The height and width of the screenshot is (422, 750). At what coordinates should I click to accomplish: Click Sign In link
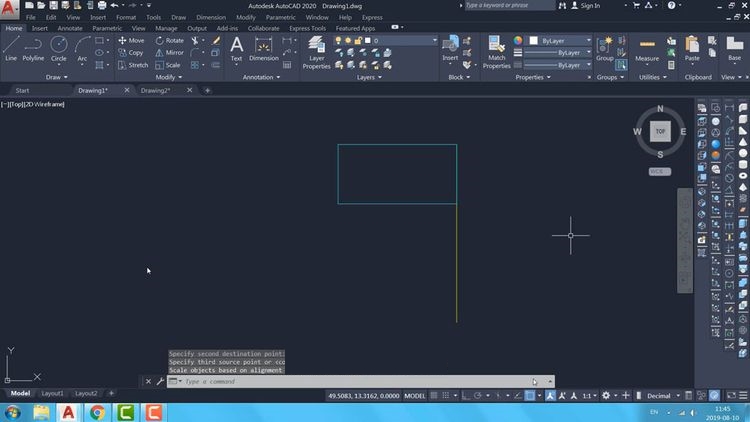[x=589, y=5]
